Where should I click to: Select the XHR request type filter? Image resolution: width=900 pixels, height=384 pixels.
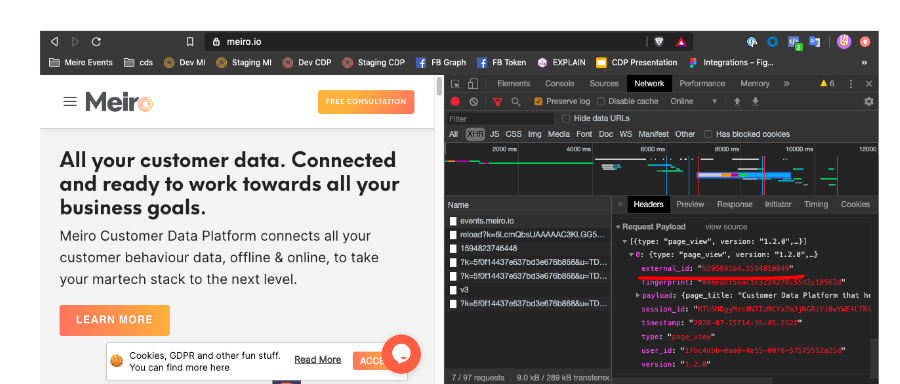pyautogui.click(x=475, y=134)
